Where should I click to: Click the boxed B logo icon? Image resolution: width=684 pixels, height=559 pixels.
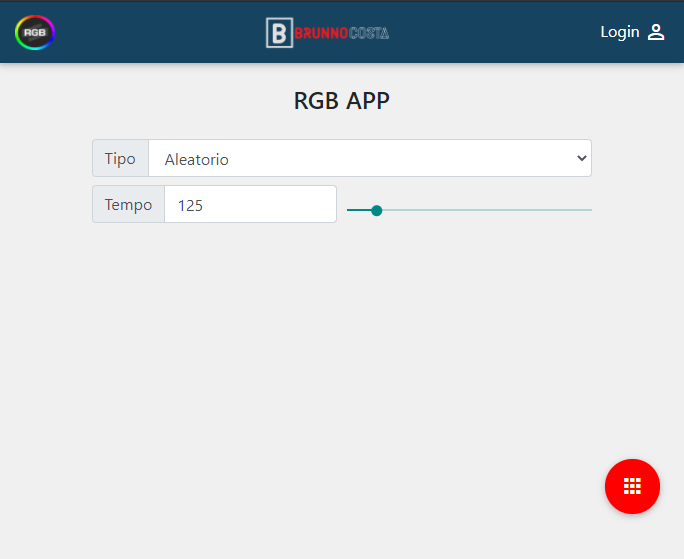point(279,33)
